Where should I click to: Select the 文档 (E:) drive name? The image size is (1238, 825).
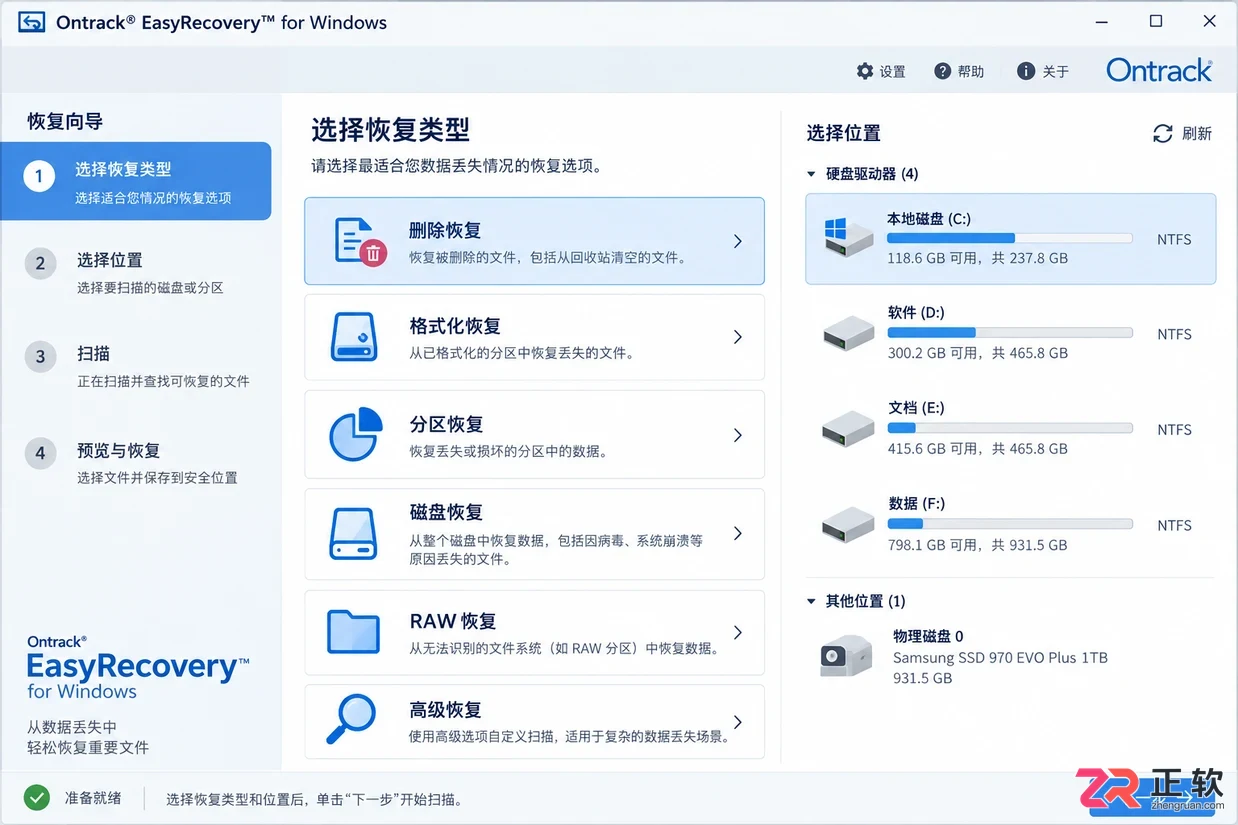pos(915,408)
